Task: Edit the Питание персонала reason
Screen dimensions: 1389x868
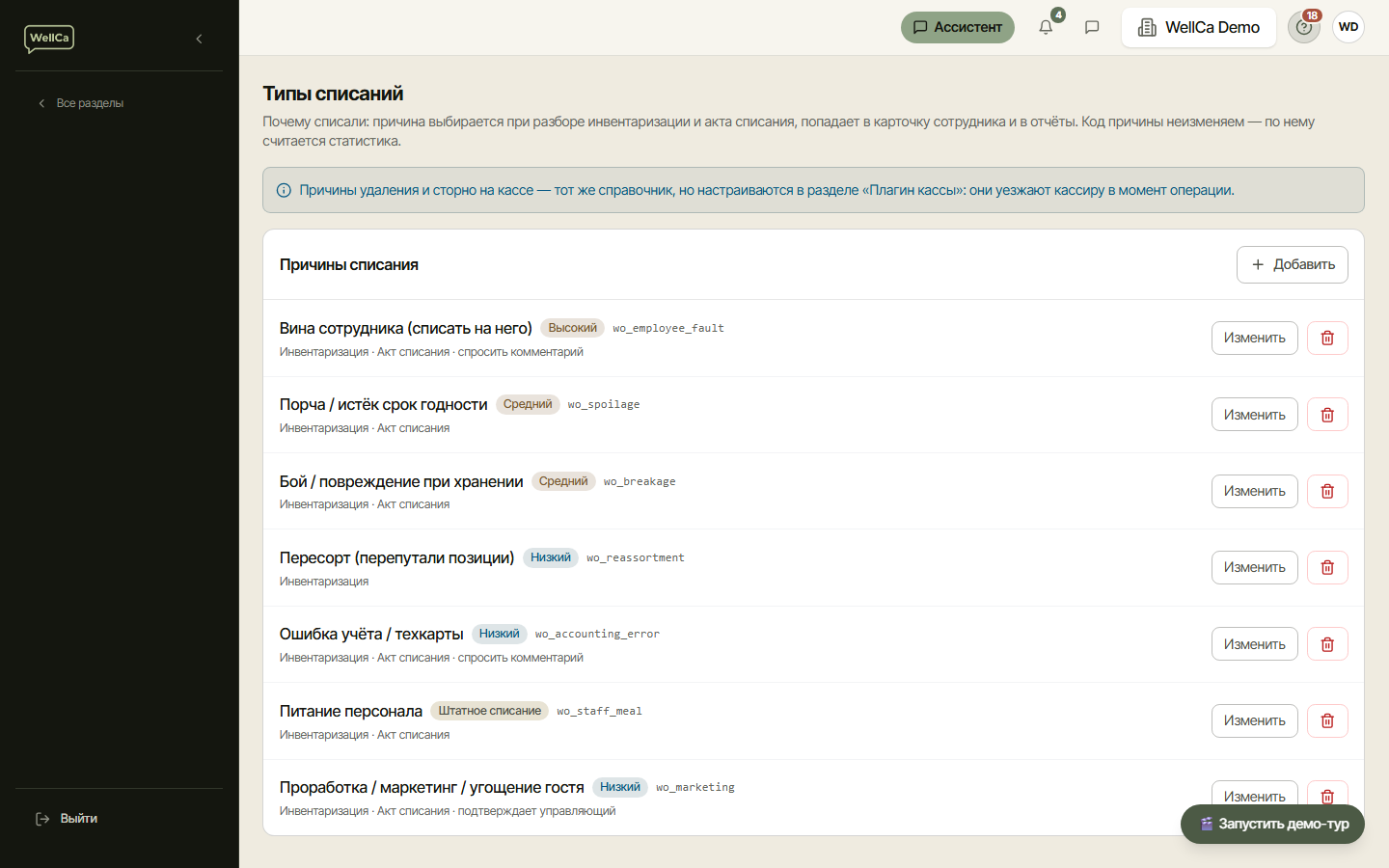Action: 1255,720
